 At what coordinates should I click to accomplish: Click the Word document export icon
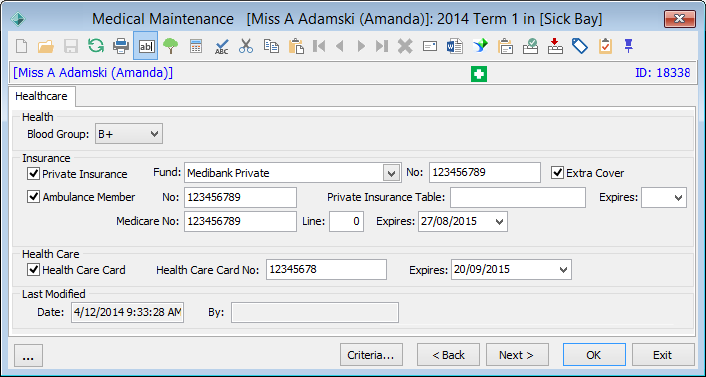(x=455, y=46)
